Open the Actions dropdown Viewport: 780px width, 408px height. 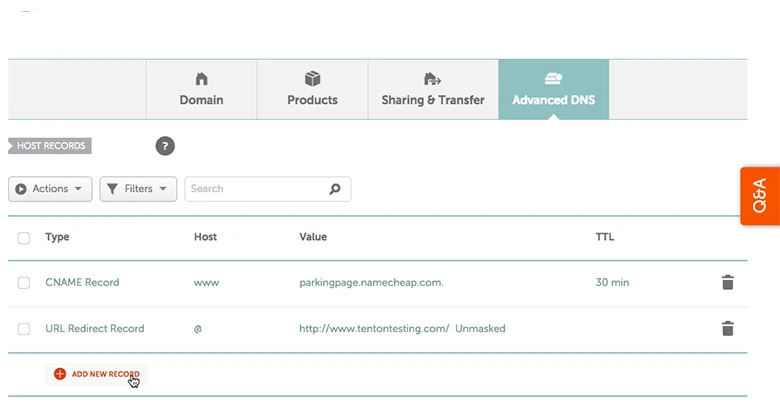point(50,189)
